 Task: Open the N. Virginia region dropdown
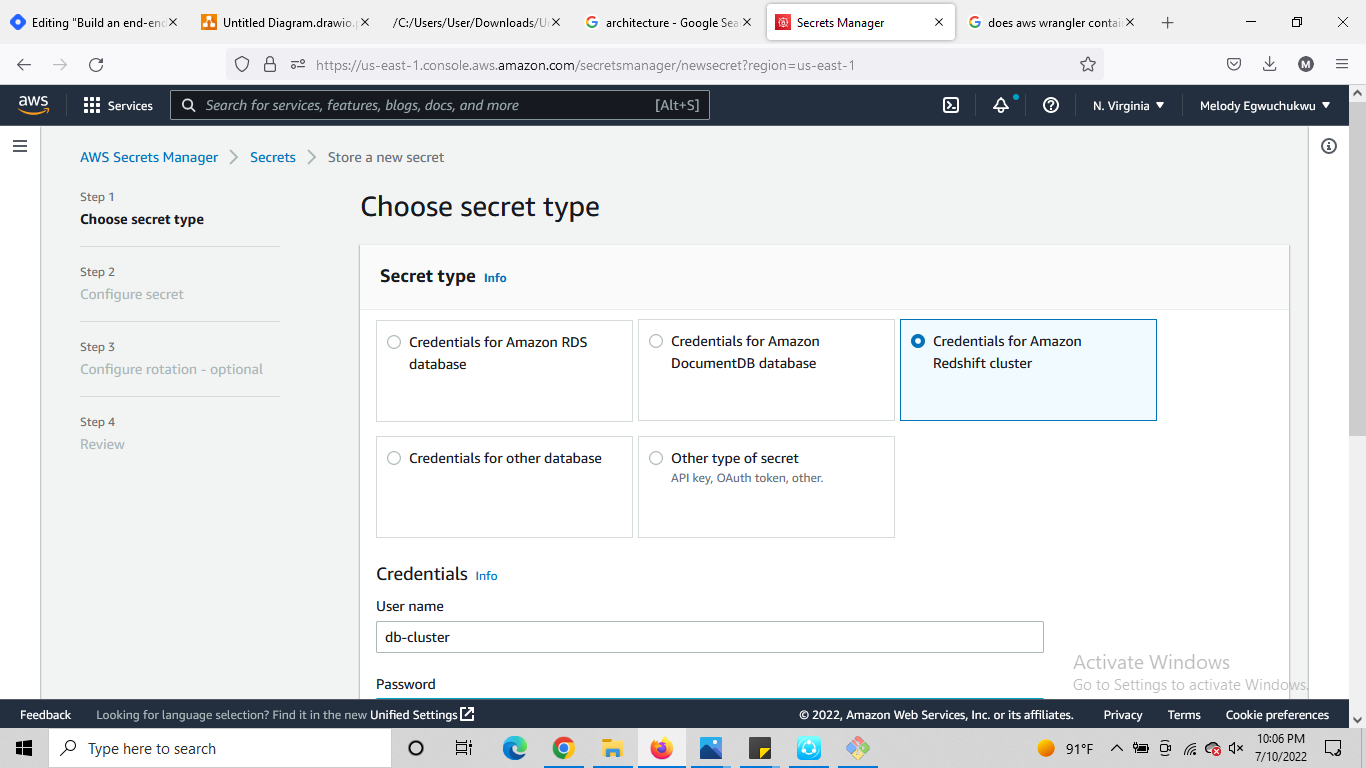click(x=1128, y=105)
